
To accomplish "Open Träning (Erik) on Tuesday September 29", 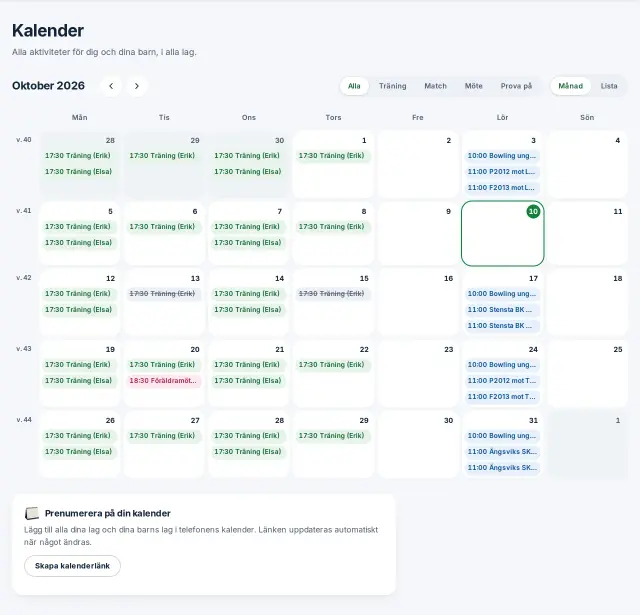I will pyautogui.click(x=163, y=156).
